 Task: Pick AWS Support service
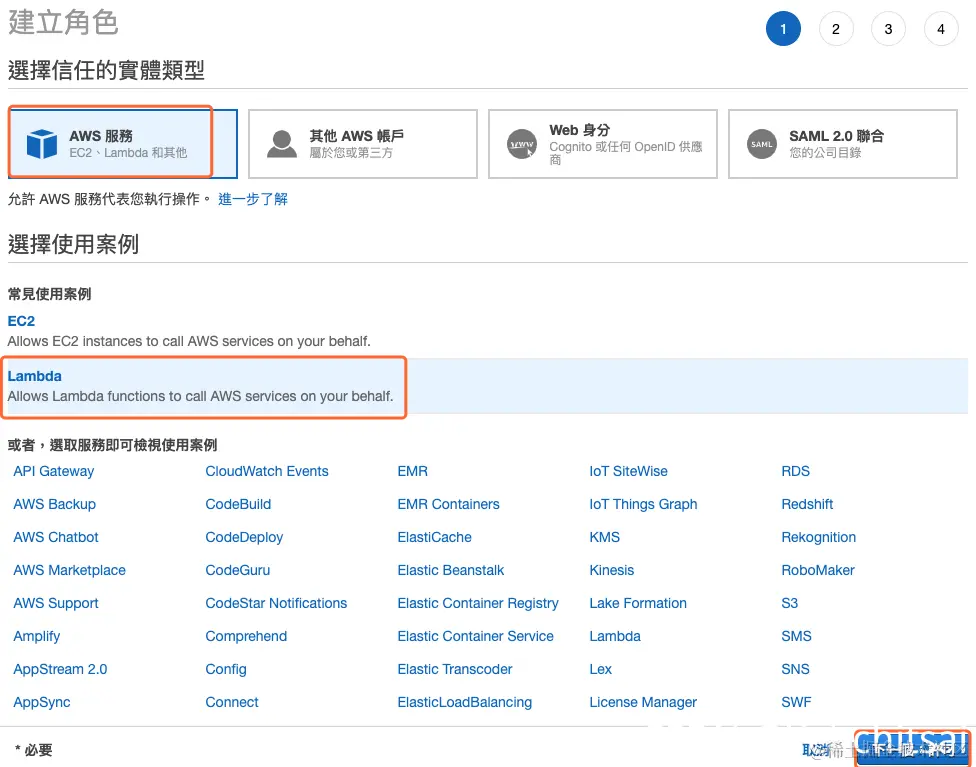56,603
